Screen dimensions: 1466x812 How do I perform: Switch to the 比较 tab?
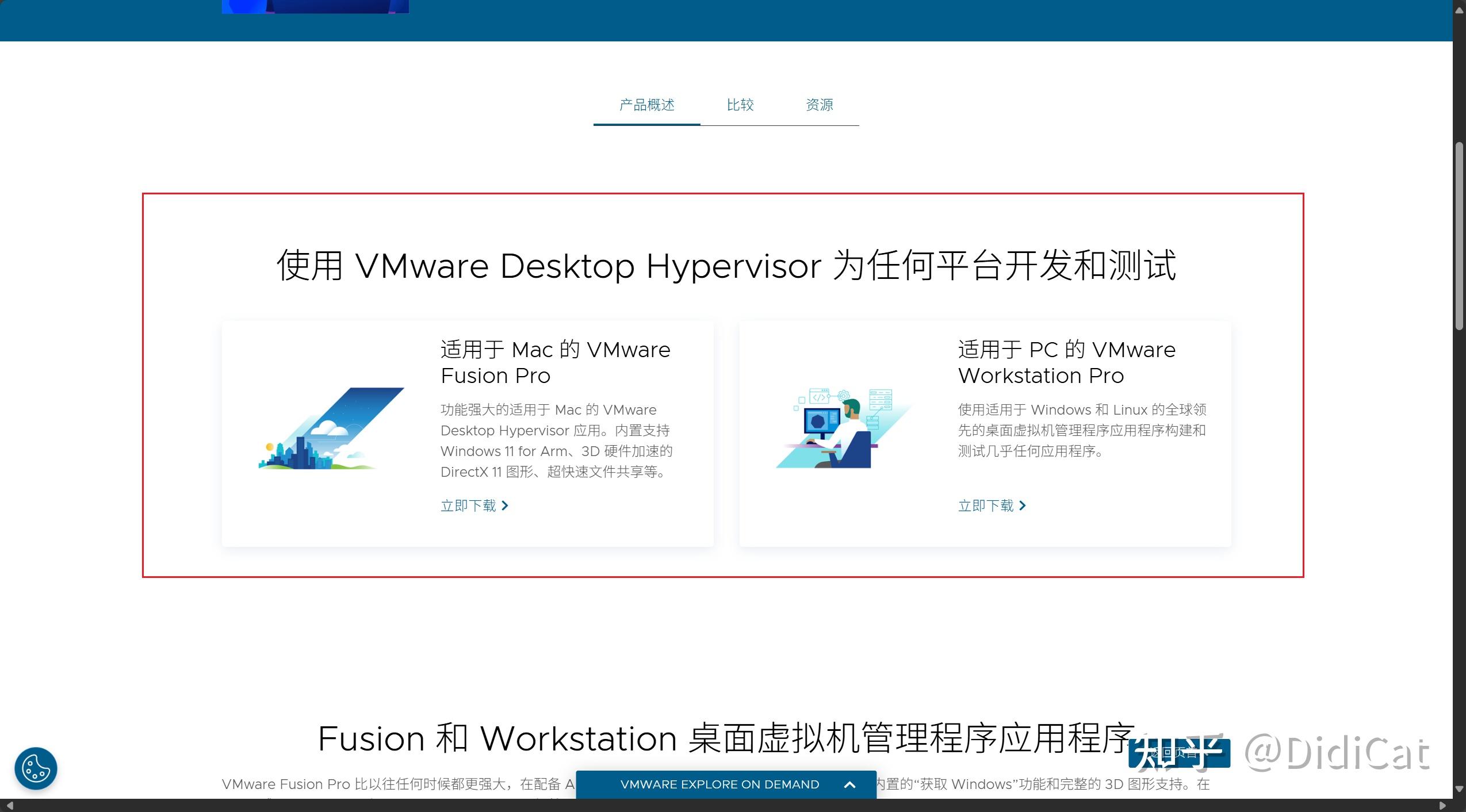click(x=740, y=105)
